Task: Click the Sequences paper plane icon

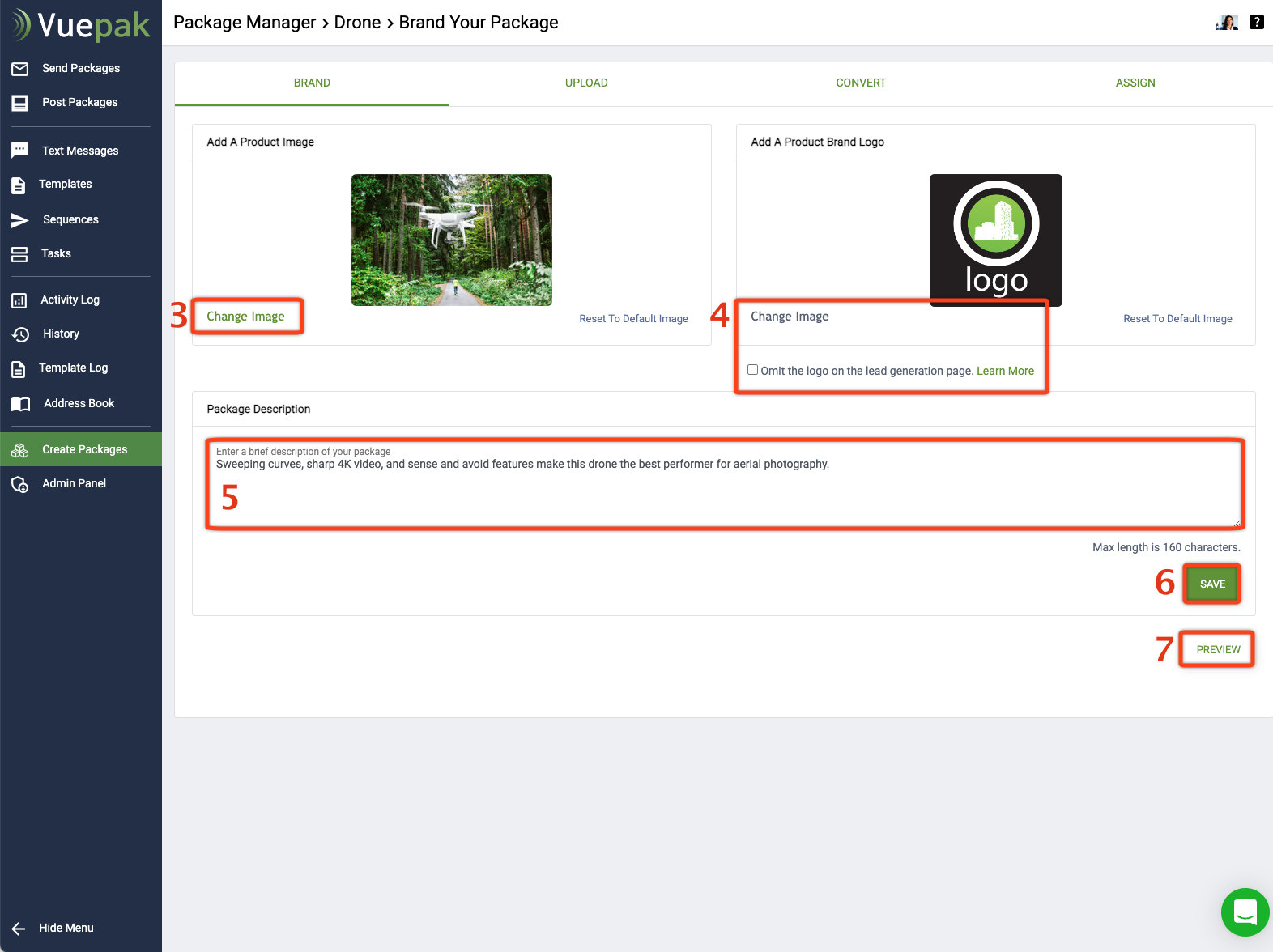Action: (20, 220)
